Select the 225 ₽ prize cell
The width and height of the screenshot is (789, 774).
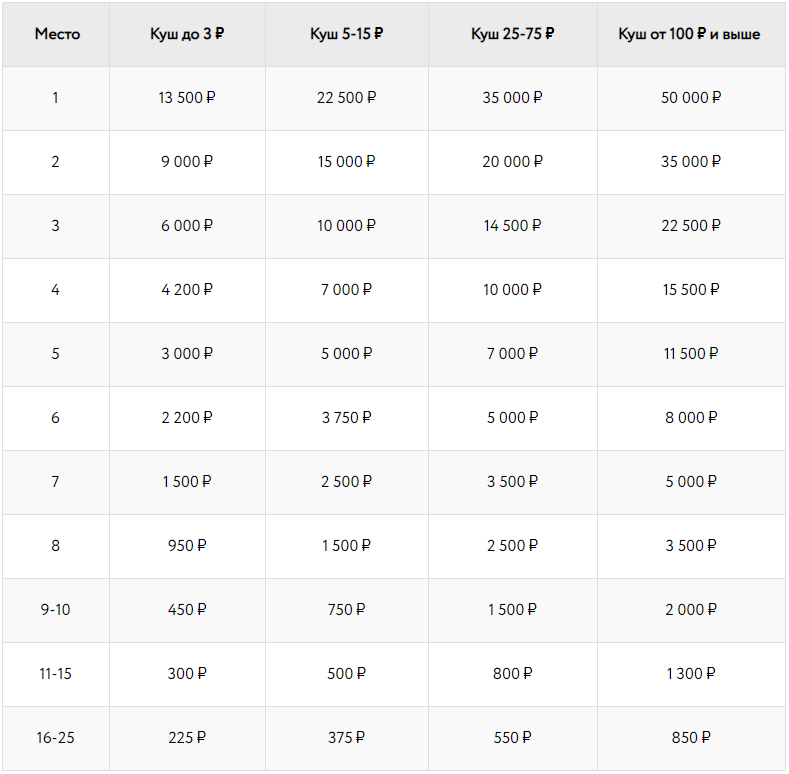187,738
